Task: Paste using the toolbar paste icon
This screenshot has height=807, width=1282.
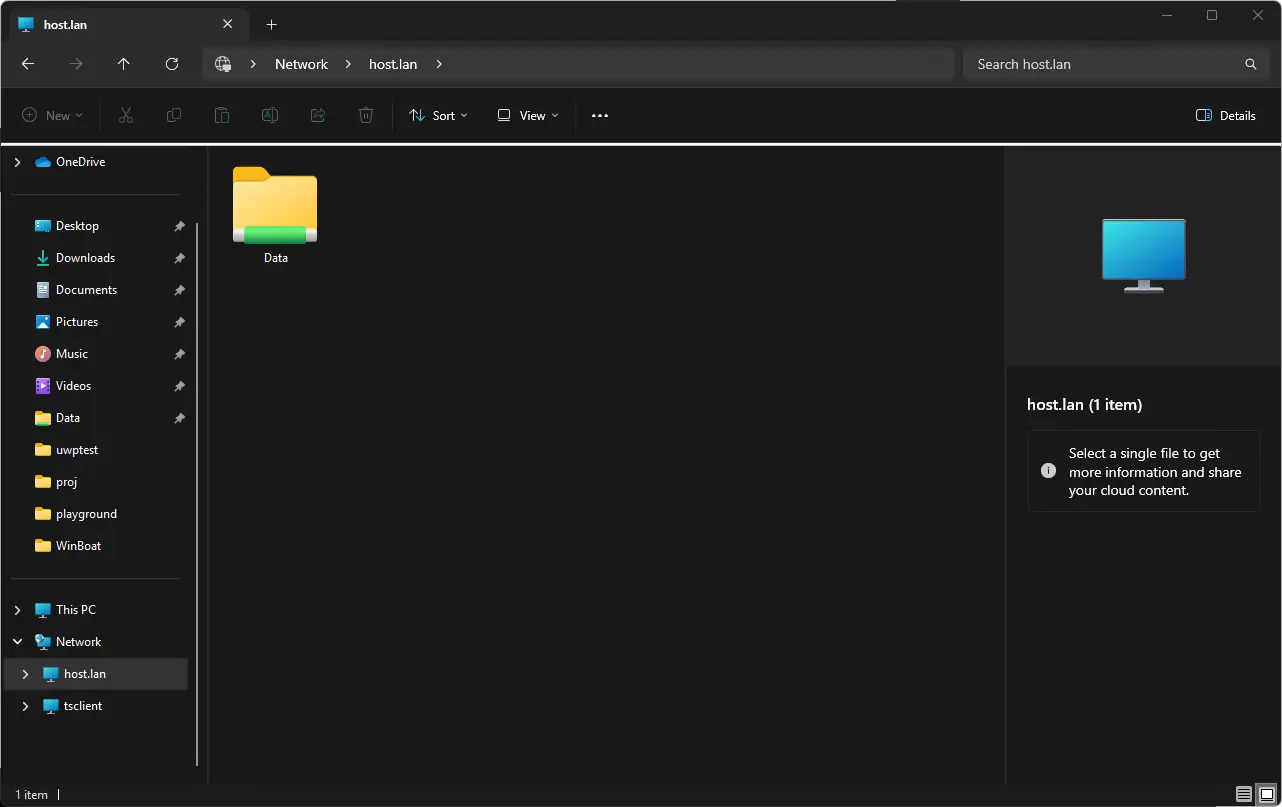Action: (x=221, y=115)
